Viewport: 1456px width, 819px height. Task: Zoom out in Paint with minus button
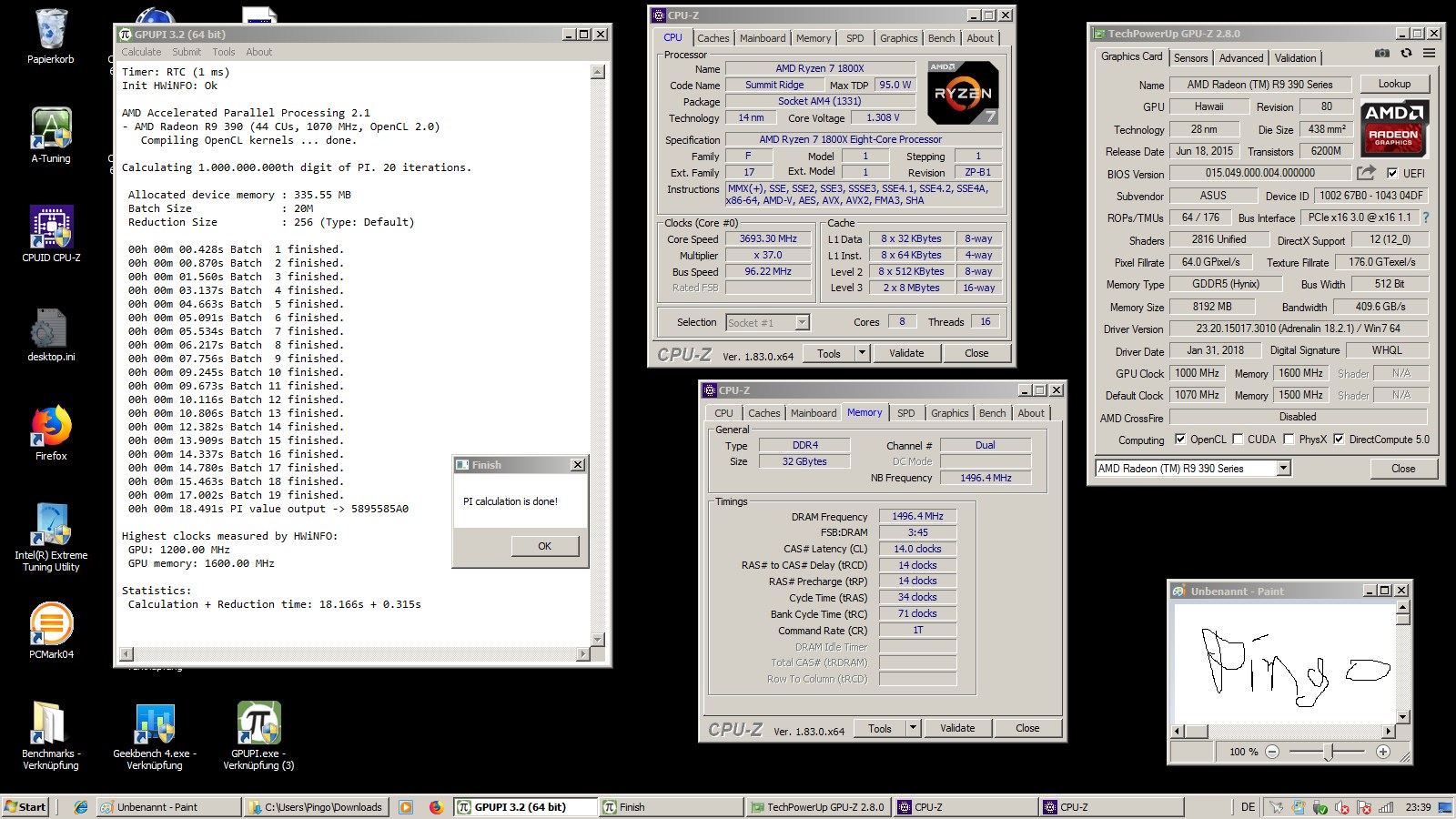[1272, 752]
